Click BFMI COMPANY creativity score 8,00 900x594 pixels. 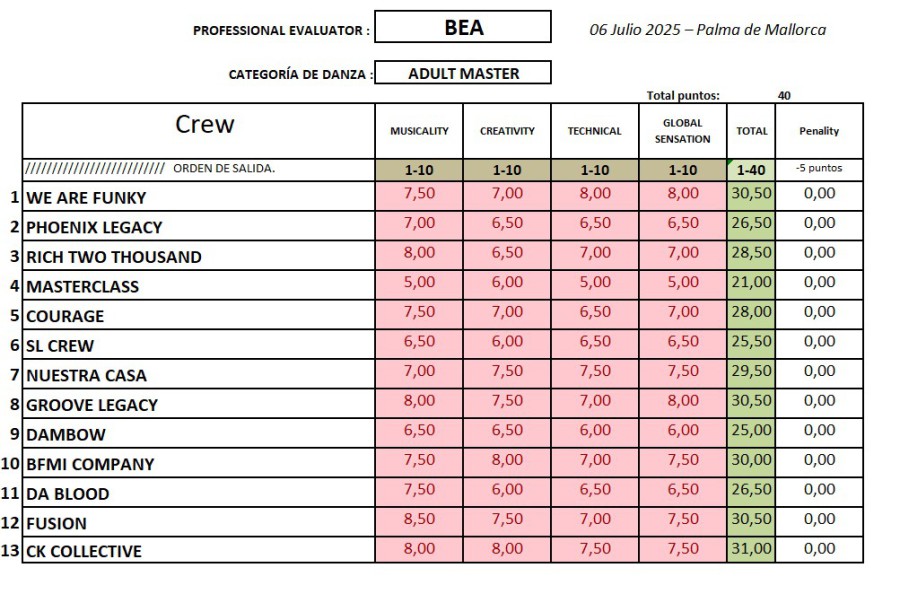pyautogui.click(x=507, y=460)
